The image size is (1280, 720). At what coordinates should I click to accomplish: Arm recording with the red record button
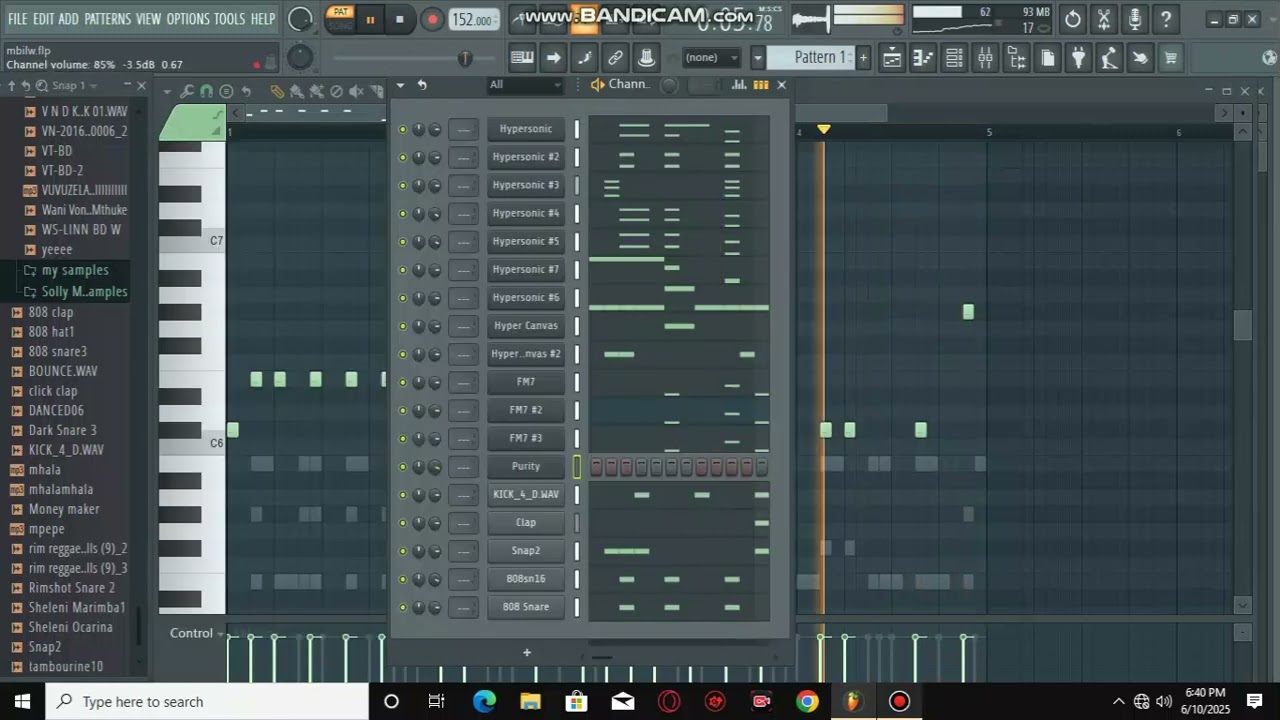pos(432,19)
